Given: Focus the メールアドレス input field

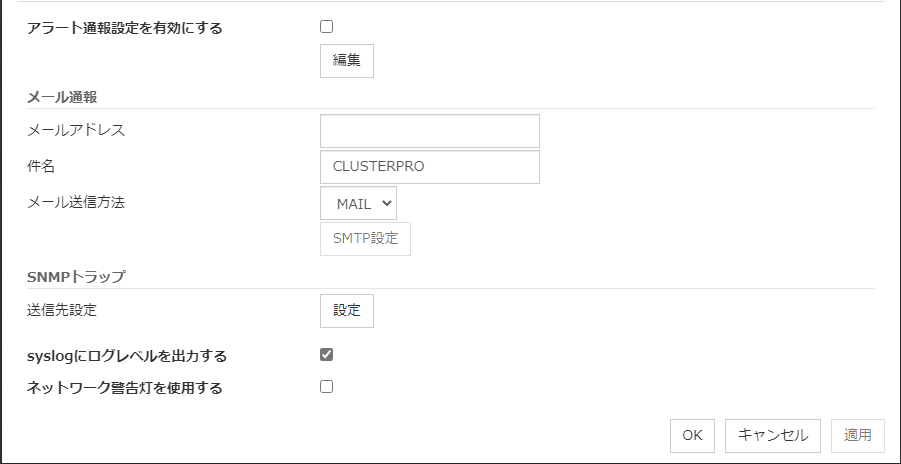Looking at the screenshot, I should 429,131.
